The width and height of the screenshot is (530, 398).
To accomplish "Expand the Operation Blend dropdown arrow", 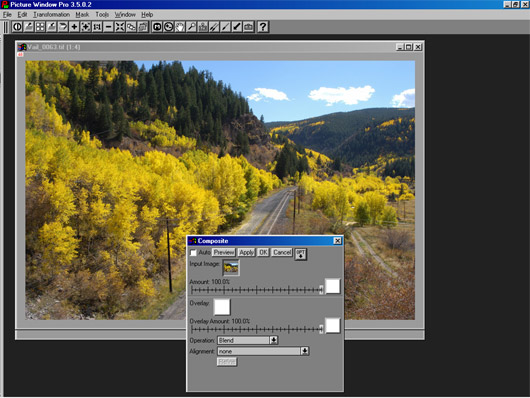I will (274, 340).
